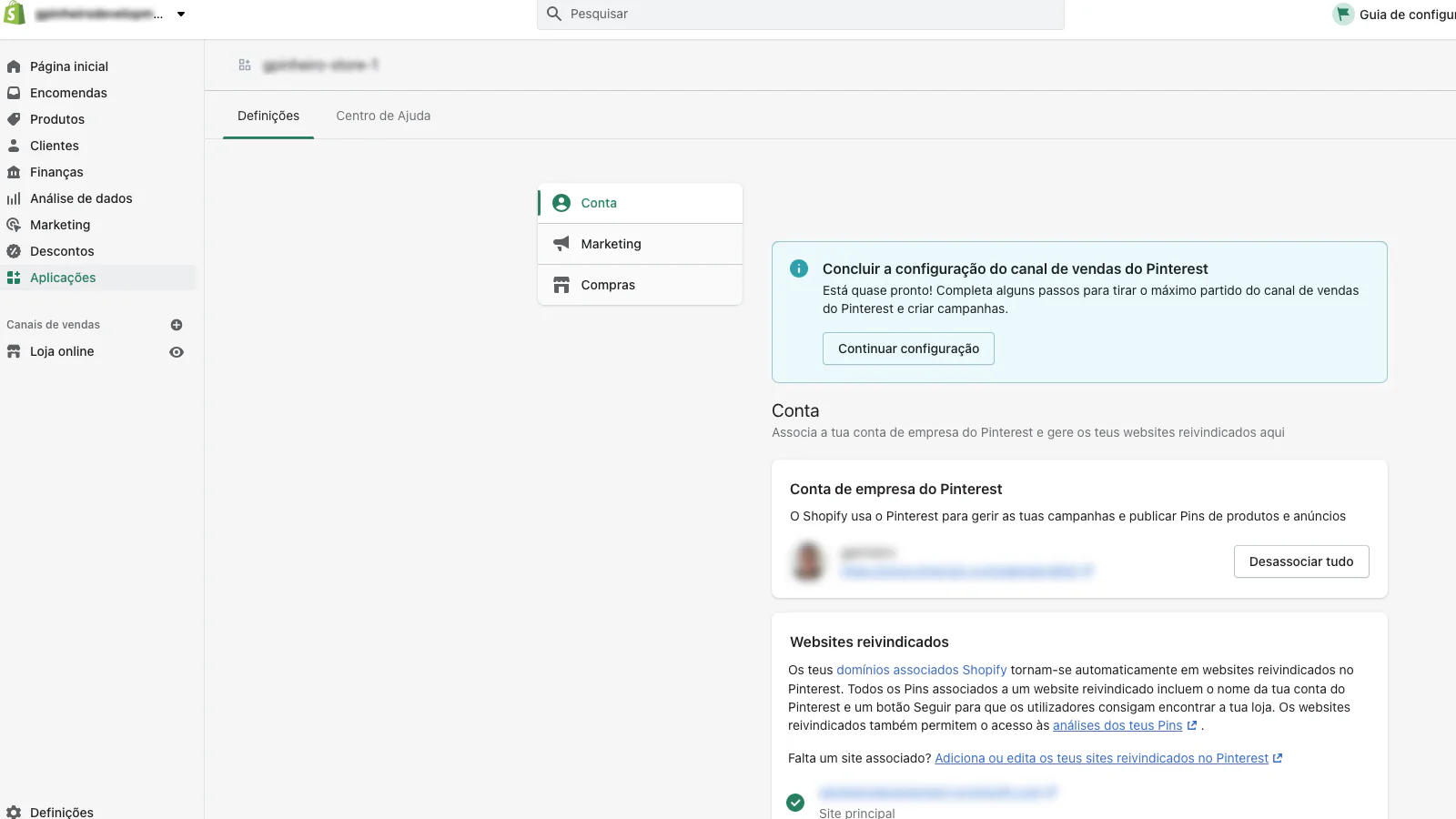1456x819 pixels.
Task: Click the Encomendas inbox icon
Action: pos(14,93)
